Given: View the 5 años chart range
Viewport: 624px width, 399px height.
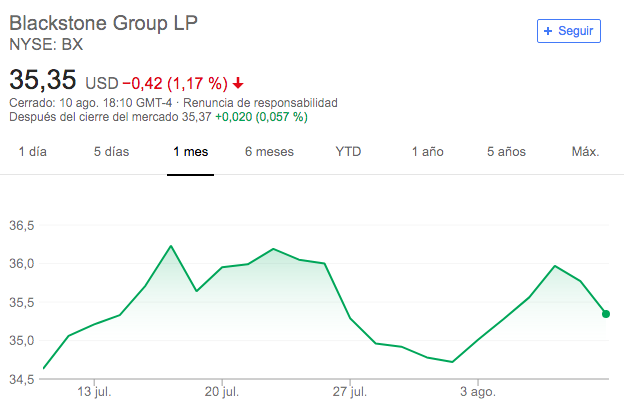Looking at the screenshot, I should [x=506, y=152].
